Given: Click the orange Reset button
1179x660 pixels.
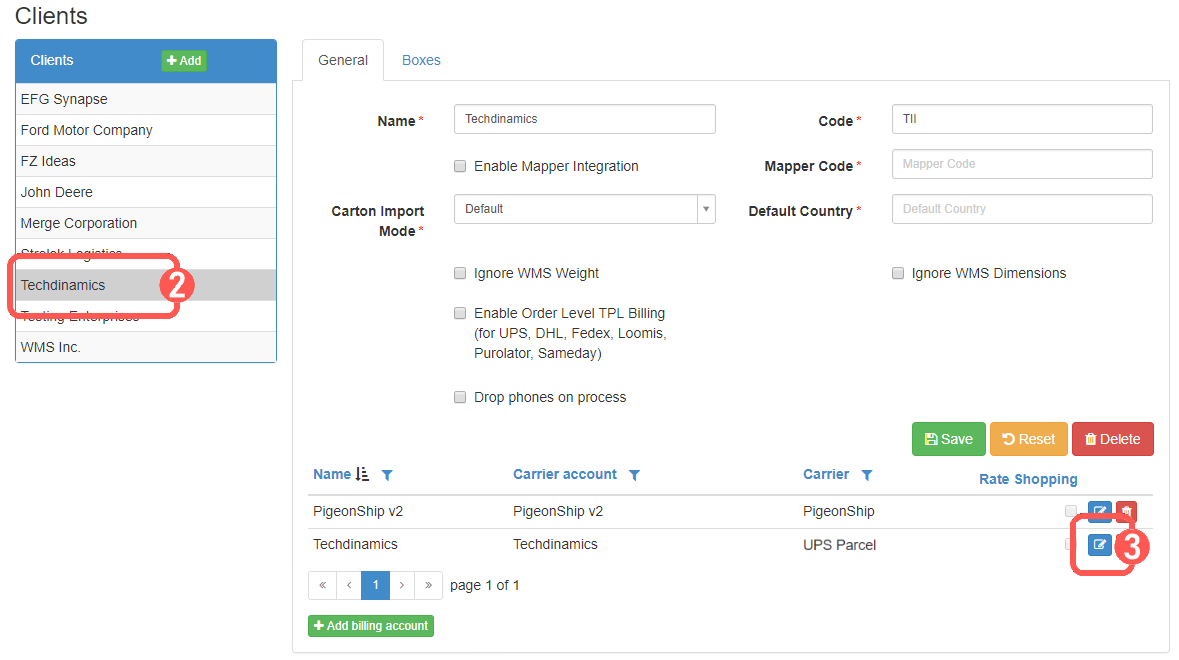Looking at the screenshot, I should [1029, 439].
